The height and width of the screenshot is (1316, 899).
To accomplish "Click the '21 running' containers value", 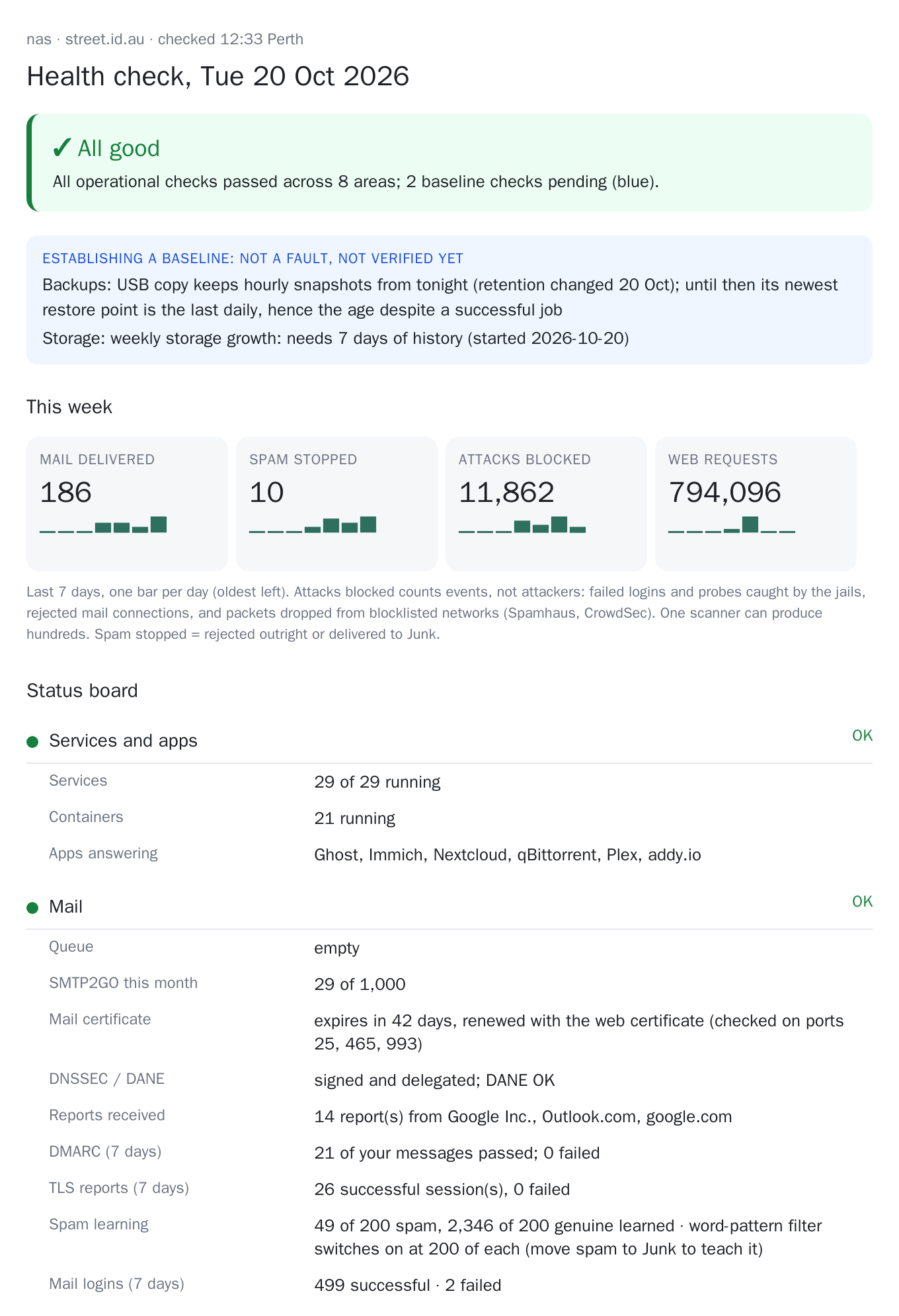I will (354, 818).
